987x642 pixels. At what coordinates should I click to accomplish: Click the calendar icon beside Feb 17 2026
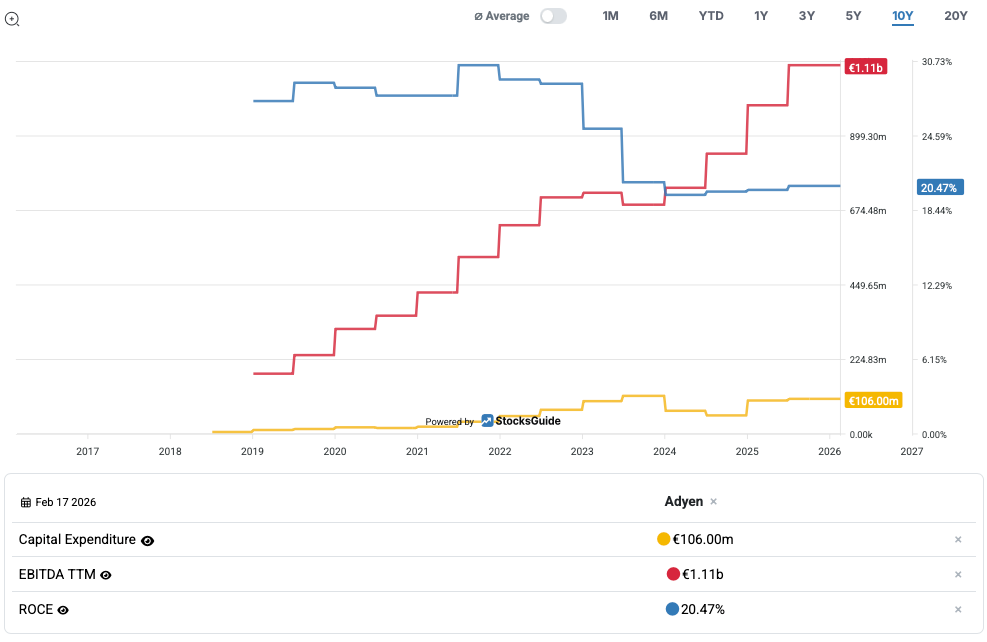26,502
